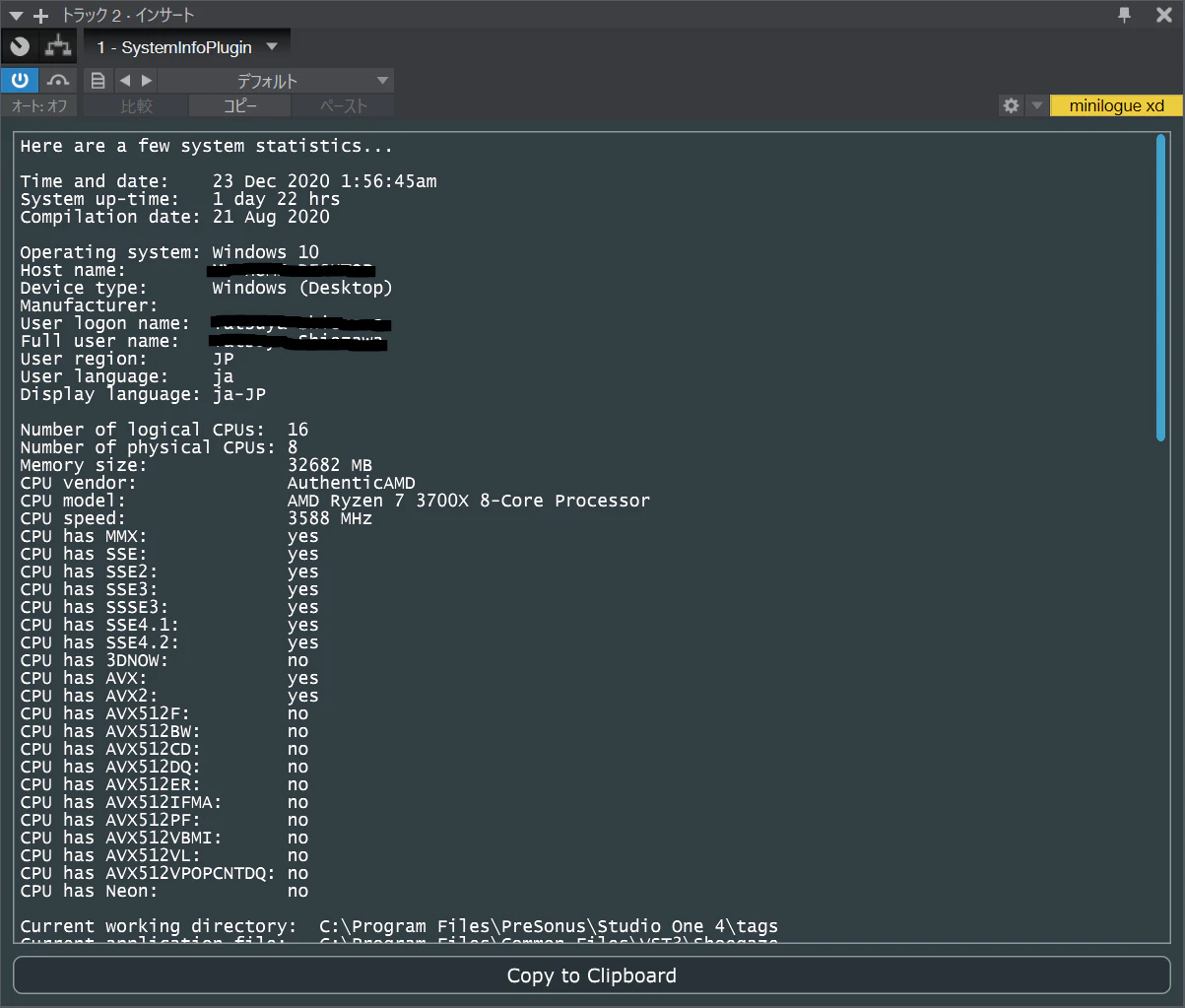The height and width of the screenshot is (1008, 1185).
Task: Click the 'User region:' label
Action: tap(84, 359)
